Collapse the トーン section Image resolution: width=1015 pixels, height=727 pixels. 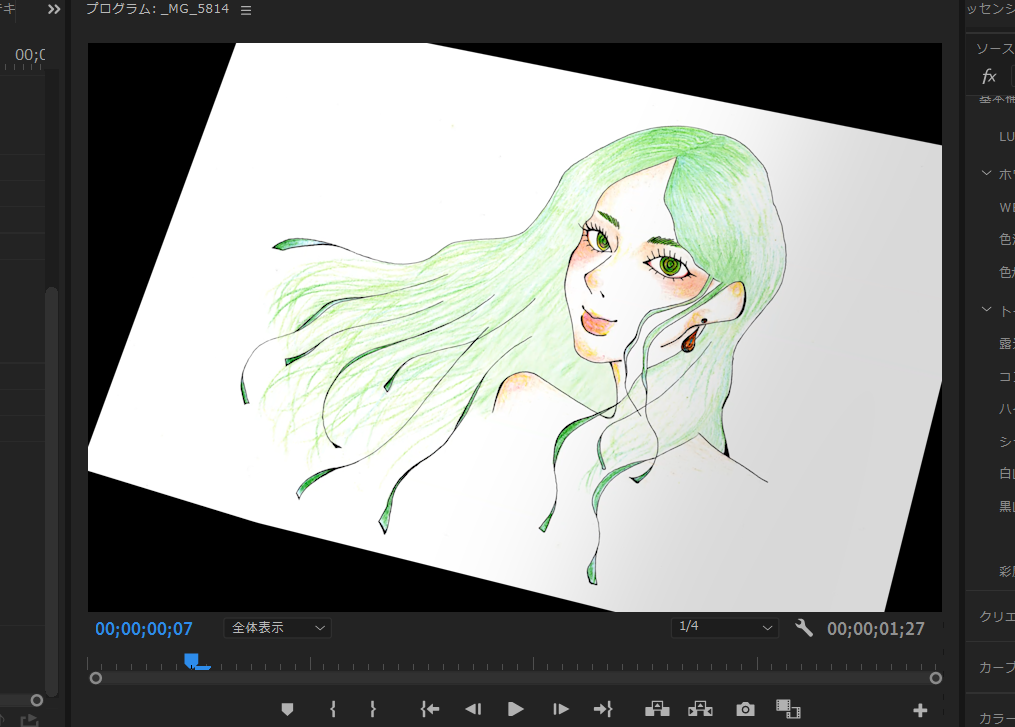pyautogui.click(x=985, y=309)
